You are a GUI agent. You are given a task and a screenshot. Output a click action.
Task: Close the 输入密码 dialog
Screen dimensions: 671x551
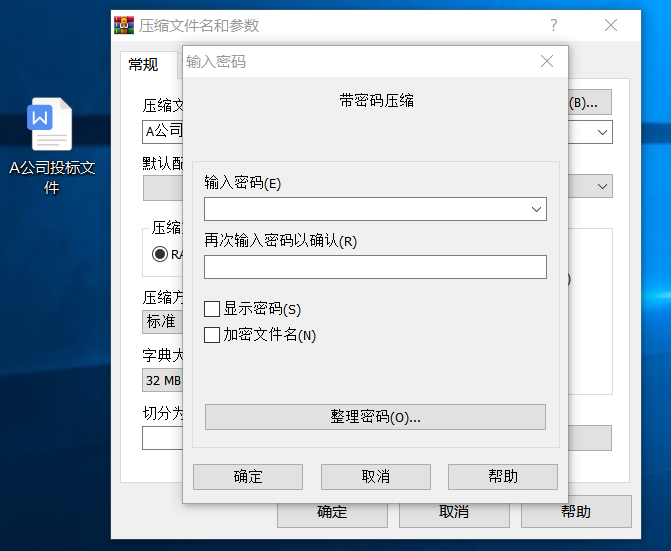click(x=547, y=61)
